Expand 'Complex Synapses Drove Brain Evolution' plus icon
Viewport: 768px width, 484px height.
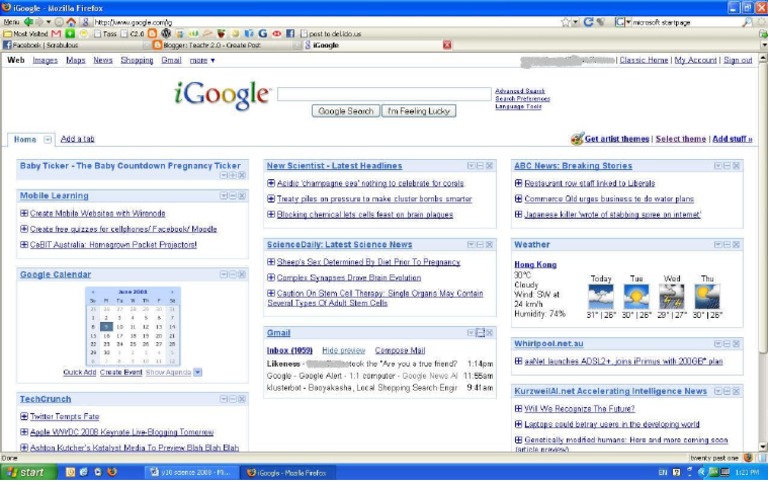[271, 278]
